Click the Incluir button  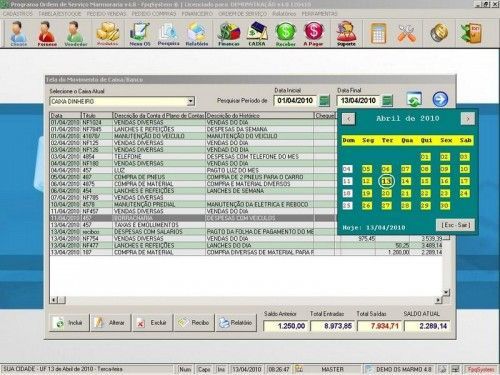(69, 323)
